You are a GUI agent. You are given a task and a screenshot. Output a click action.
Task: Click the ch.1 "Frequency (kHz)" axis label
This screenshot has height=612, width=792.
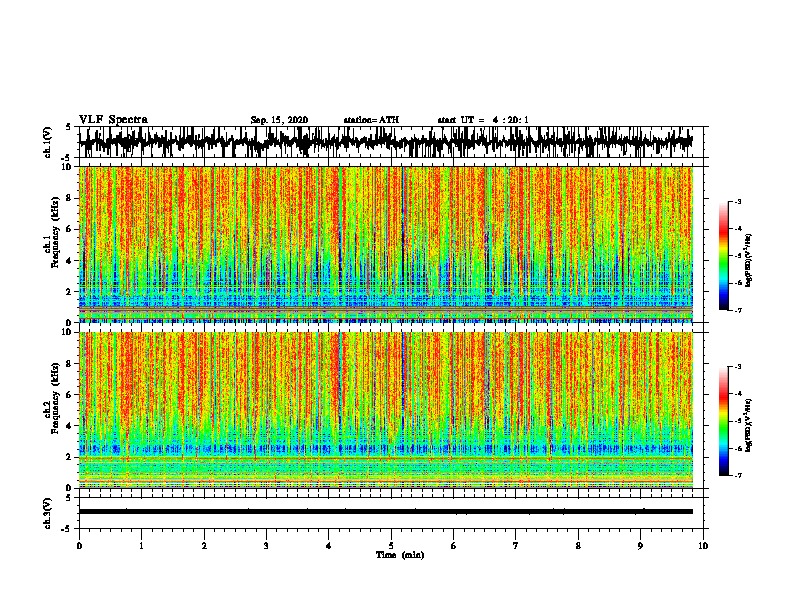(x=55, y=232)
